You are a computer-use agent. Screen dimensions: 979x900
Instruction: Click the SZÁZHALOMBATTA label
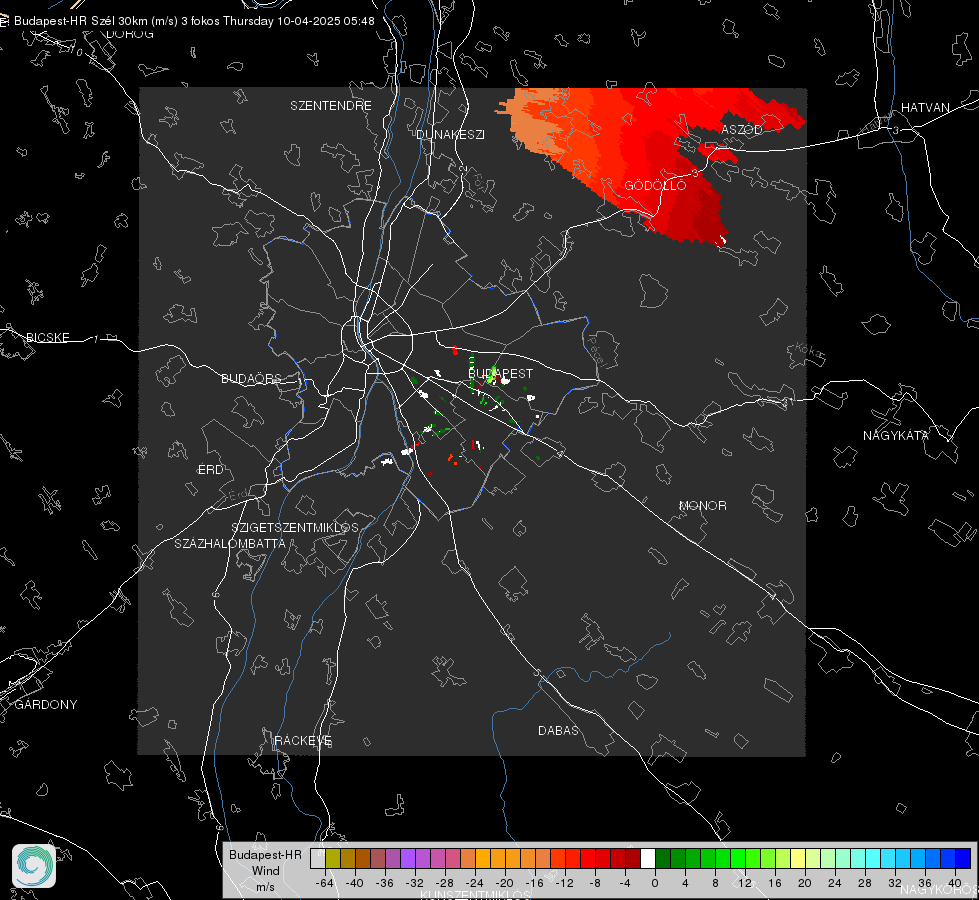[230, 543]
